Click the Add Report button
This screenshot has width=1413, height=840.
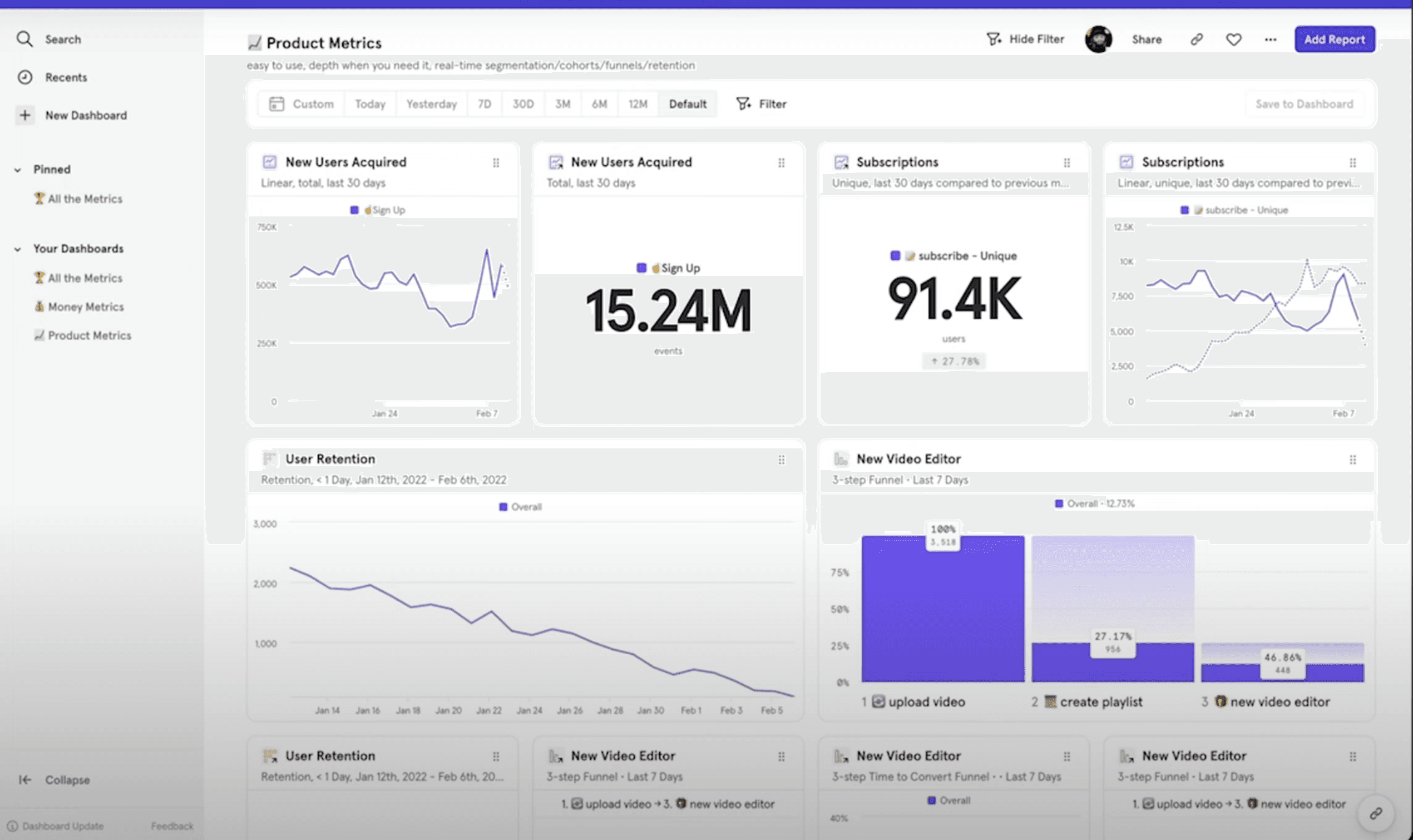click(1335, 39)
